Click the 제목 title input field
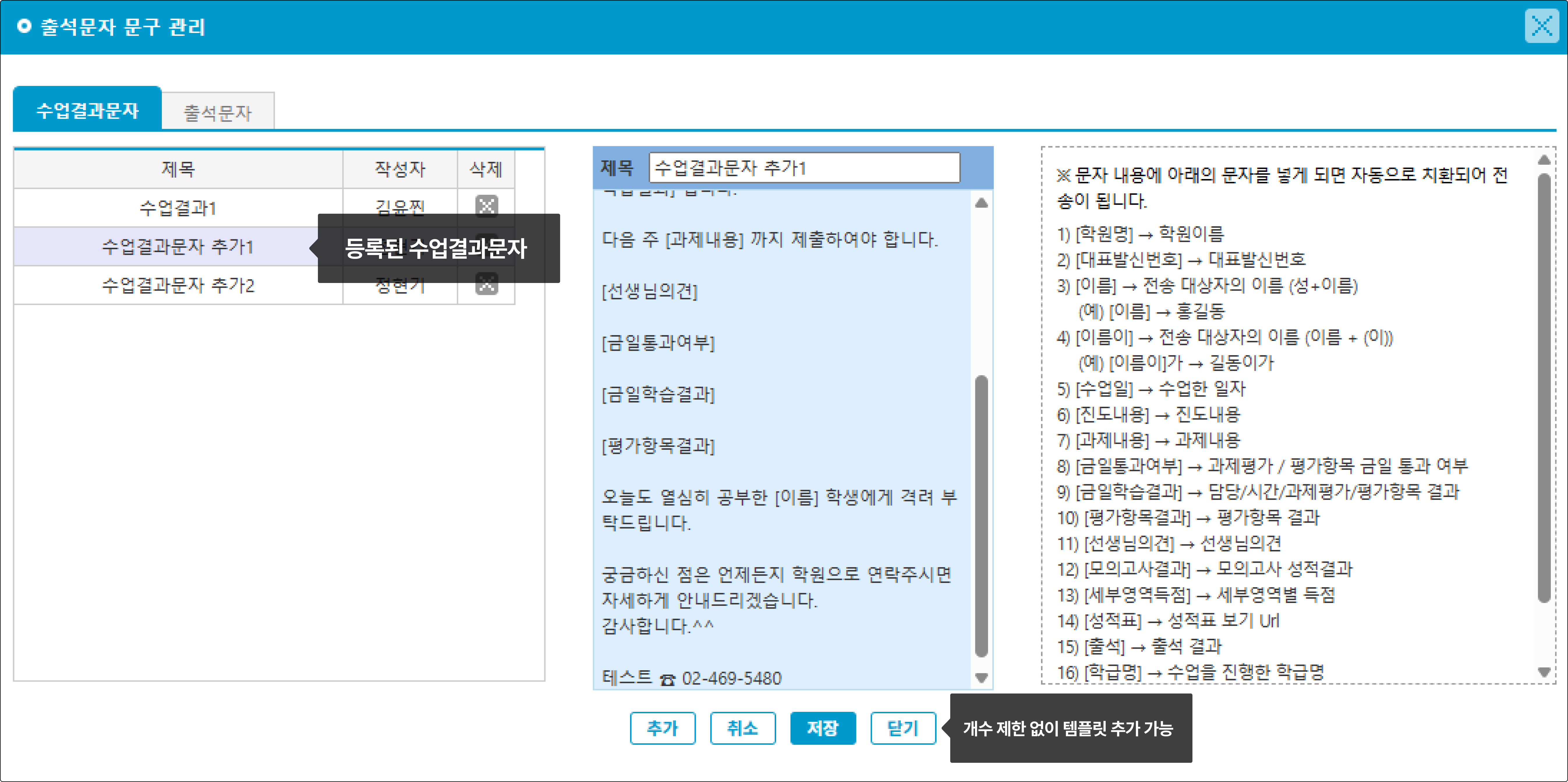1568x782 pixels. (x=804, y=168)
